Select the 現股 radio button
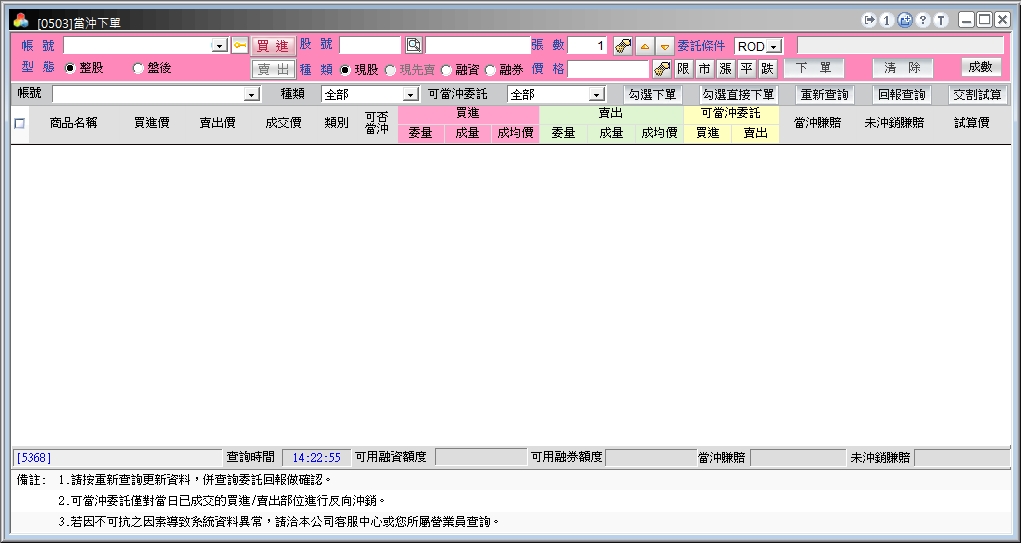 pos(345,70)
